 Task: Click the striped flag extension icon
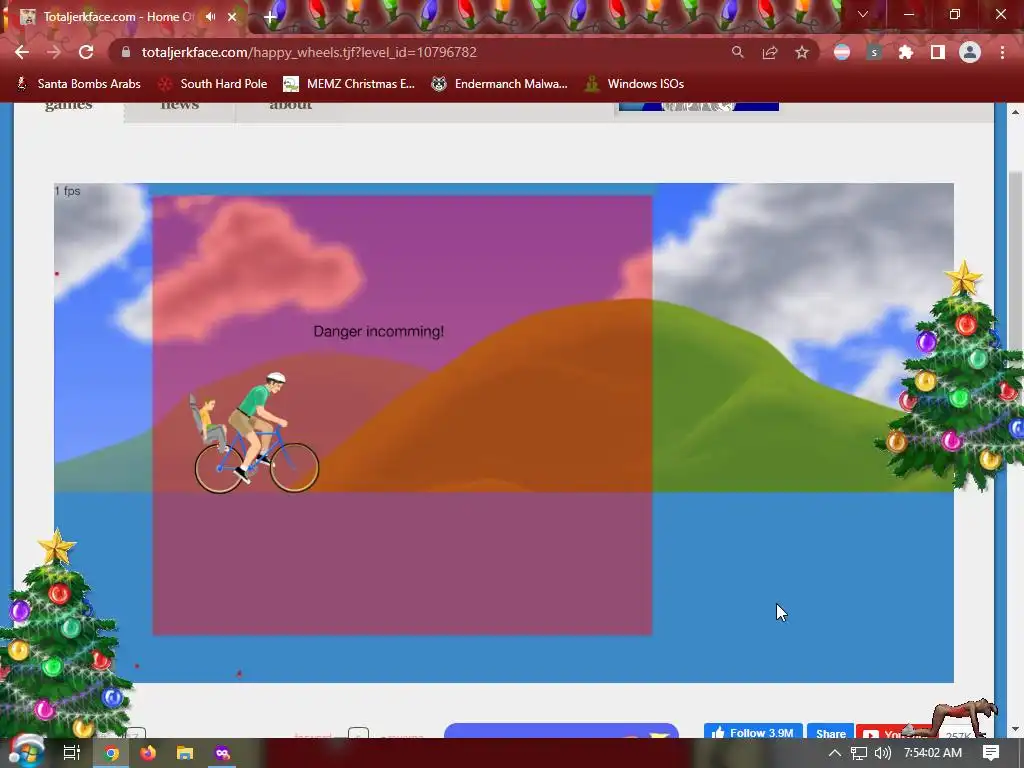842,52
